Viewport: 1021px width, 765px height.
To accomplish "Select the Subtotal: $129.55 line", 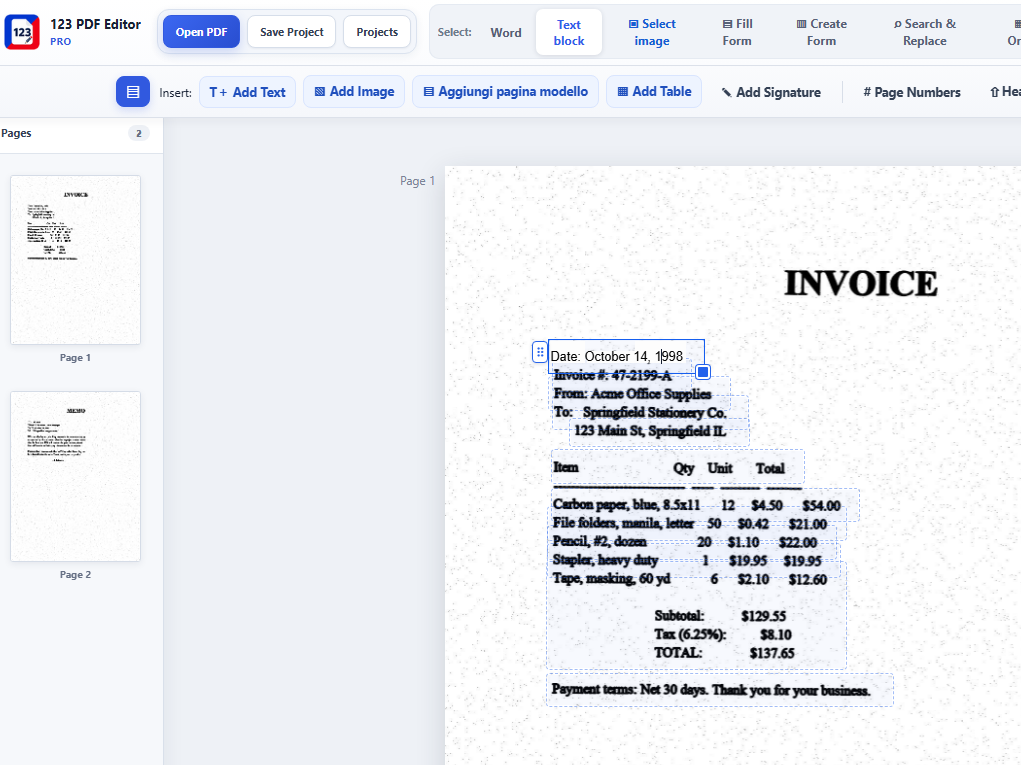I will click(x=720, y=616).
